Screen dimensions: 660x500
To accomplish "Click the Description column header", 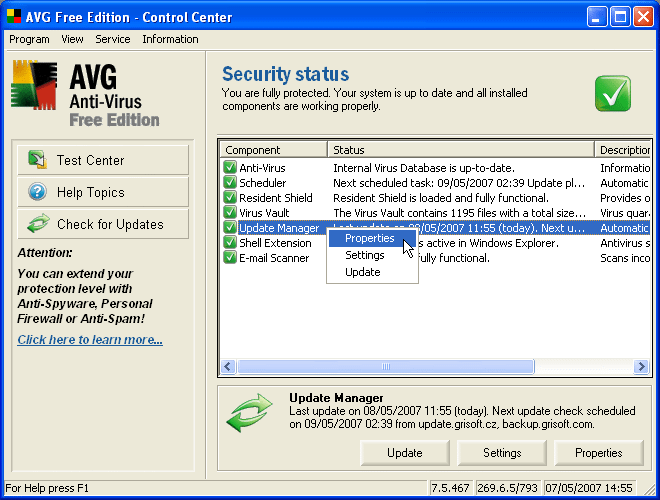I will point(623,150).
